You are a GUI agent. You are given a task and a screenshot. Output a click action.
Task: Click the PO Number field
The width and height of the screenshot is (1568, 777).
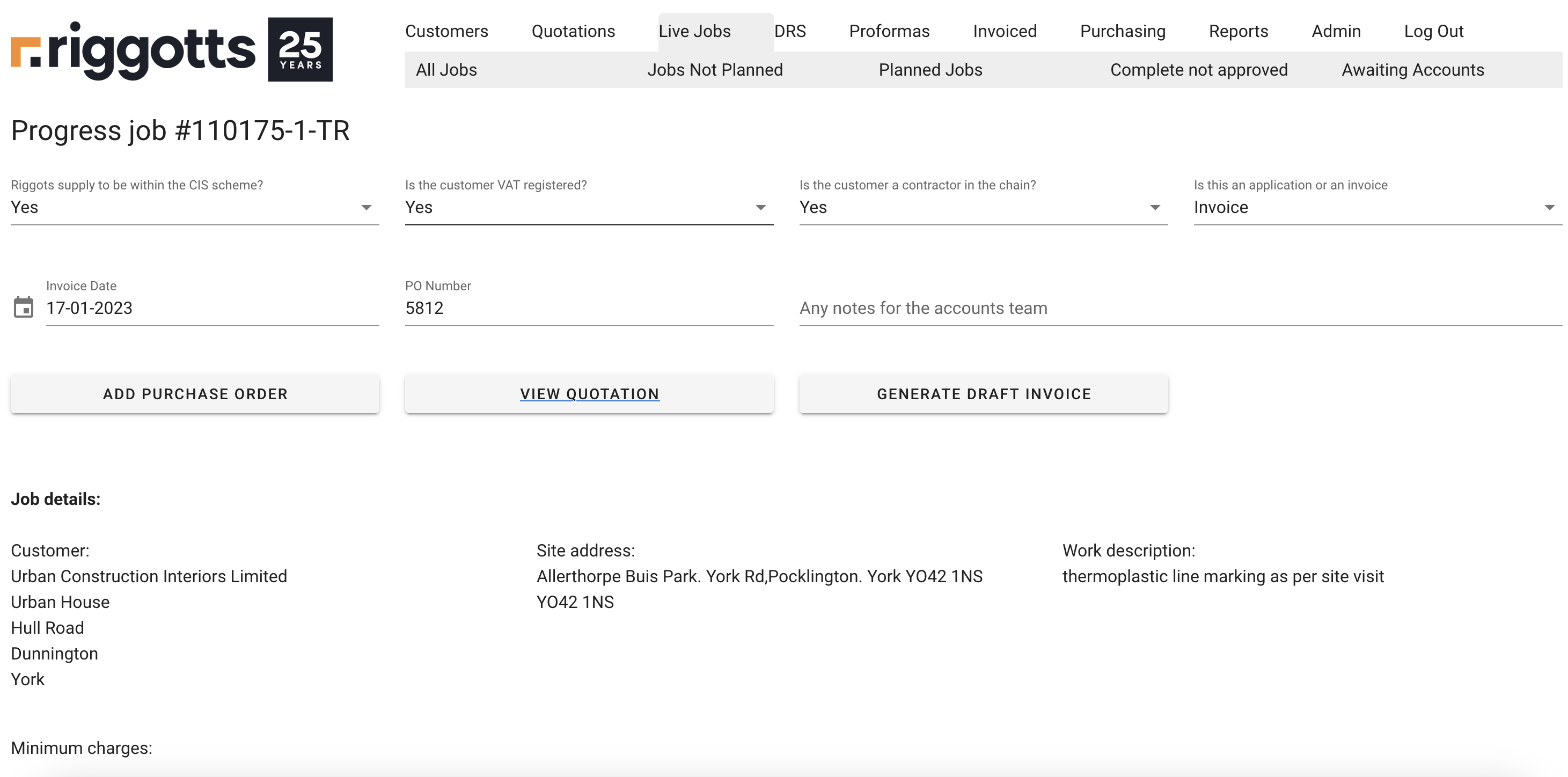(588, 308)
